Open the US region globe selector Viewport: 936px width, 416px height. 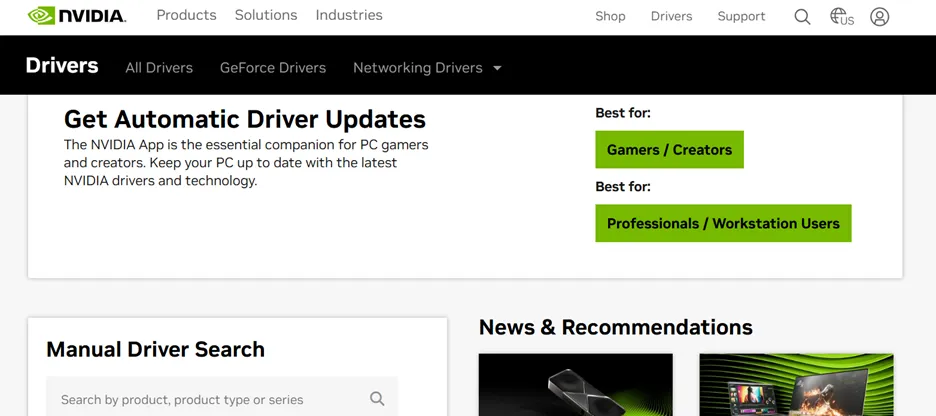coord(842,17)
